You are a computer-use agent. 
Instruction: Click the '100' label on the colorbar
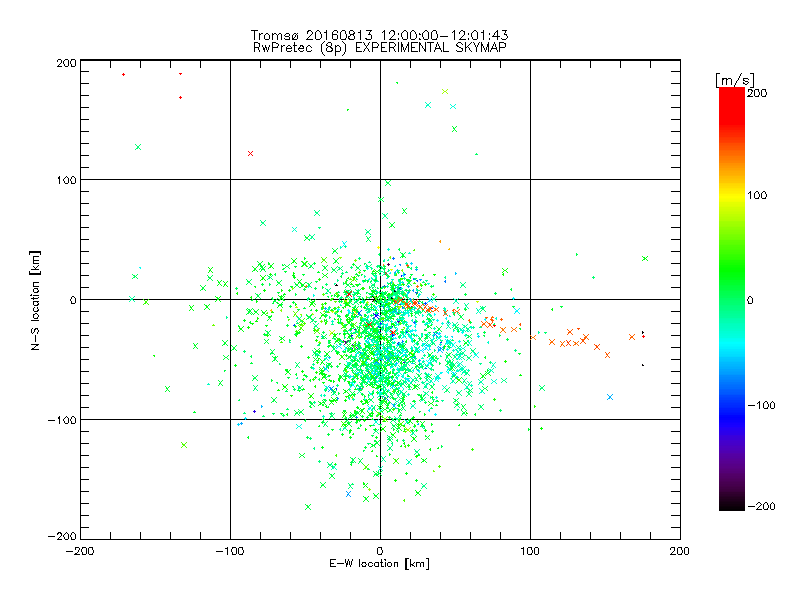[757, 195]
